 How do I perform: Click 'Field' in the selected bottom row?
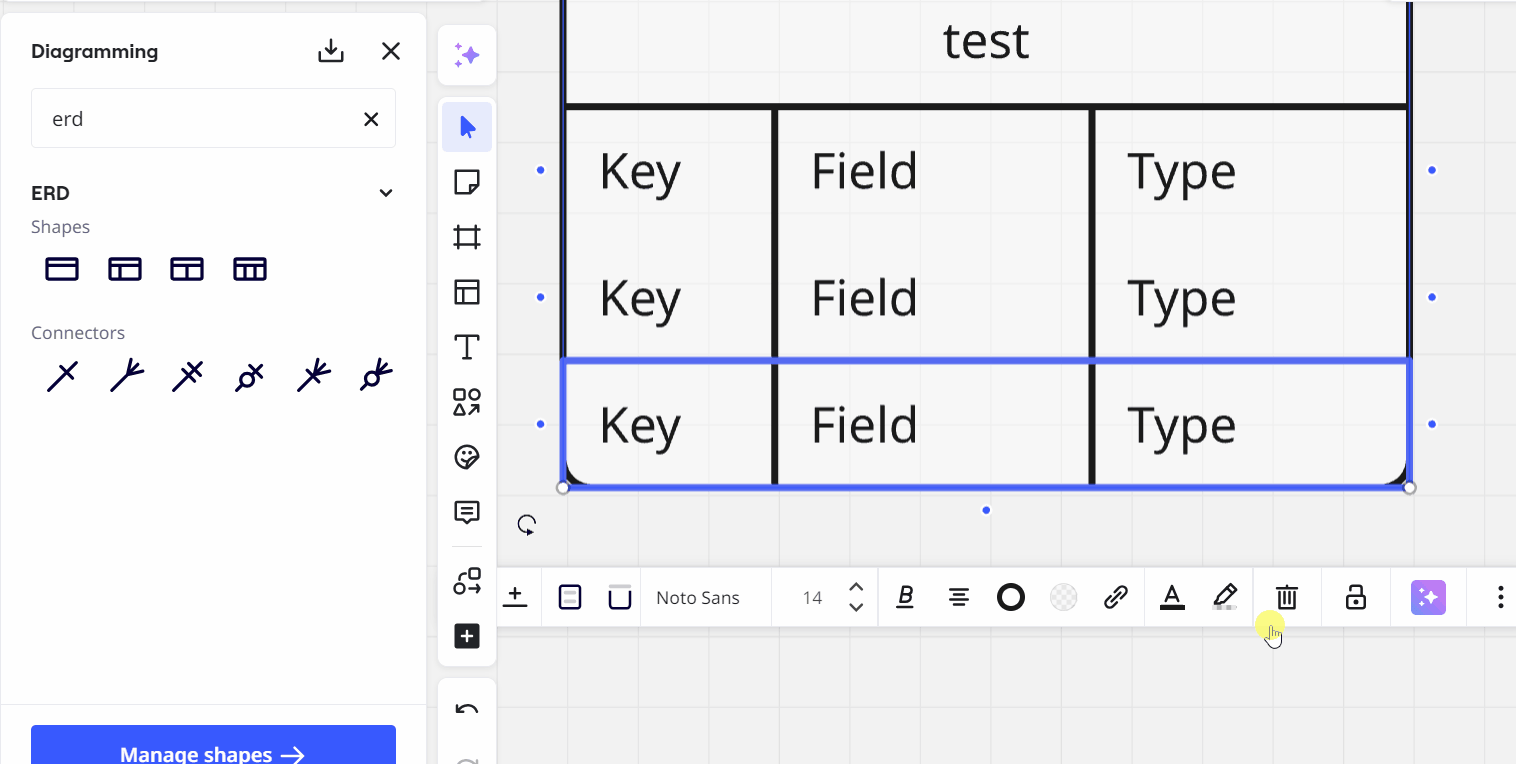pyautogui.click(x=864, y=425)
